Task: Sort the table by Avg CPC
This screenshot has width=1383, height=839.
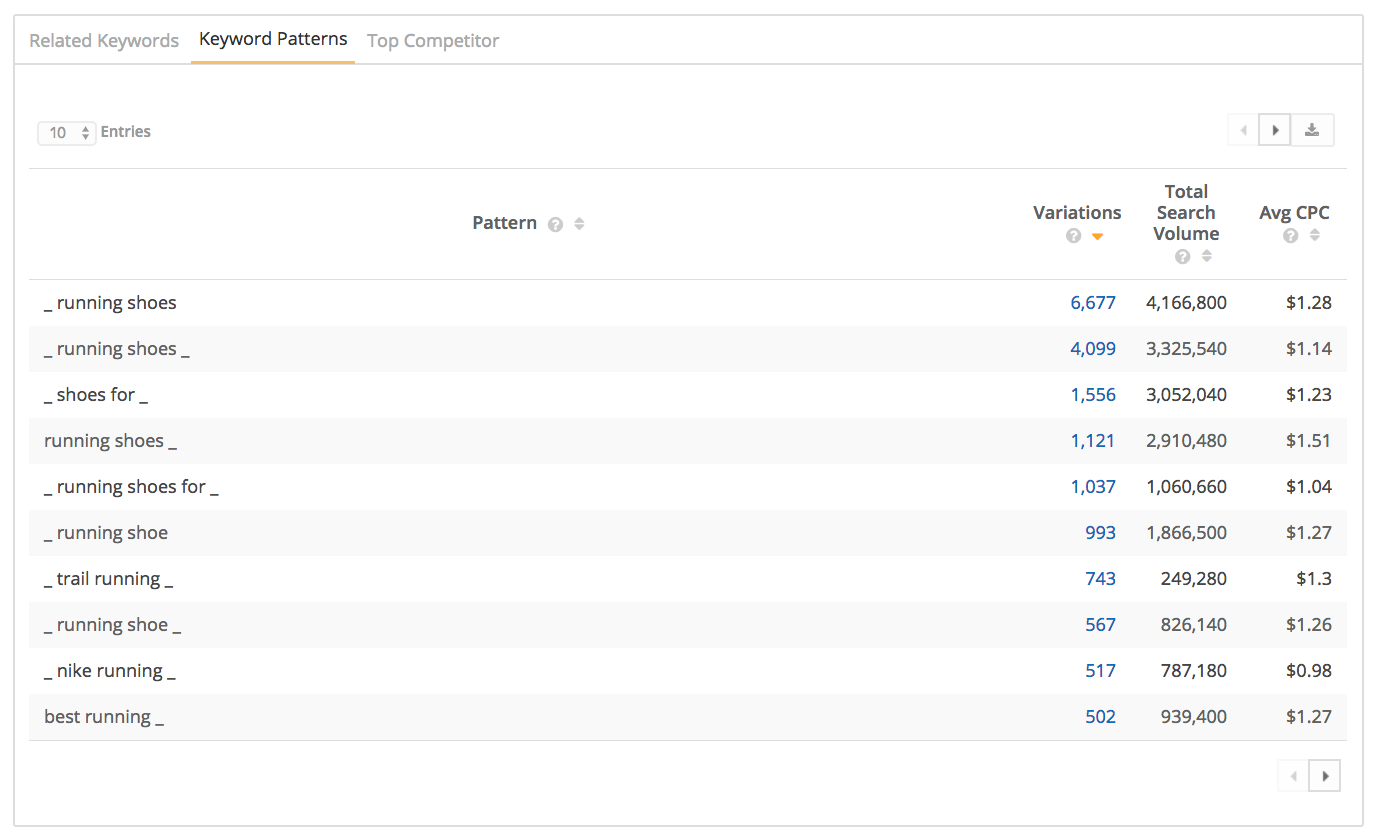Action: pos(1315,235)
